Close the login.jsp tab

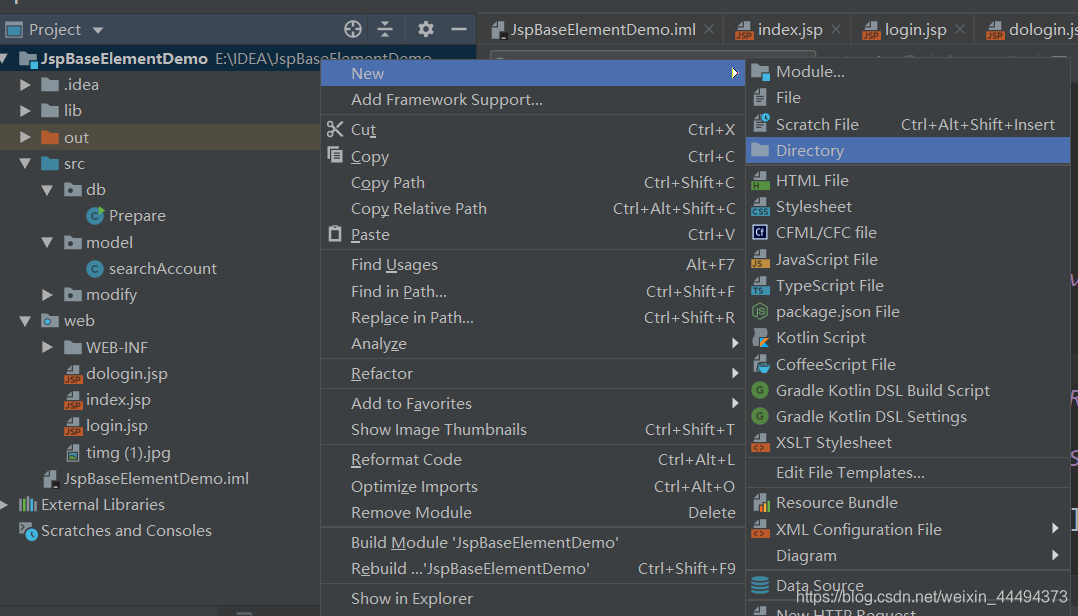960,30
